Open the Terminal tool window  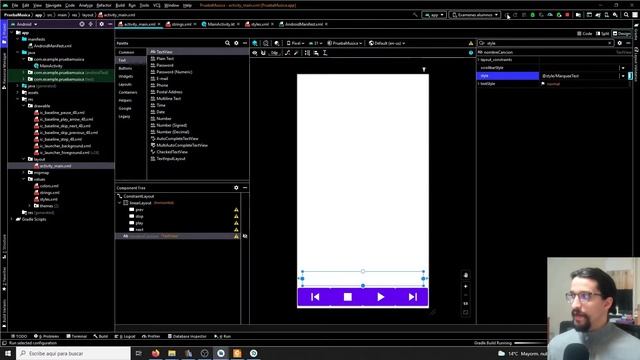click(x=76, y=336)
